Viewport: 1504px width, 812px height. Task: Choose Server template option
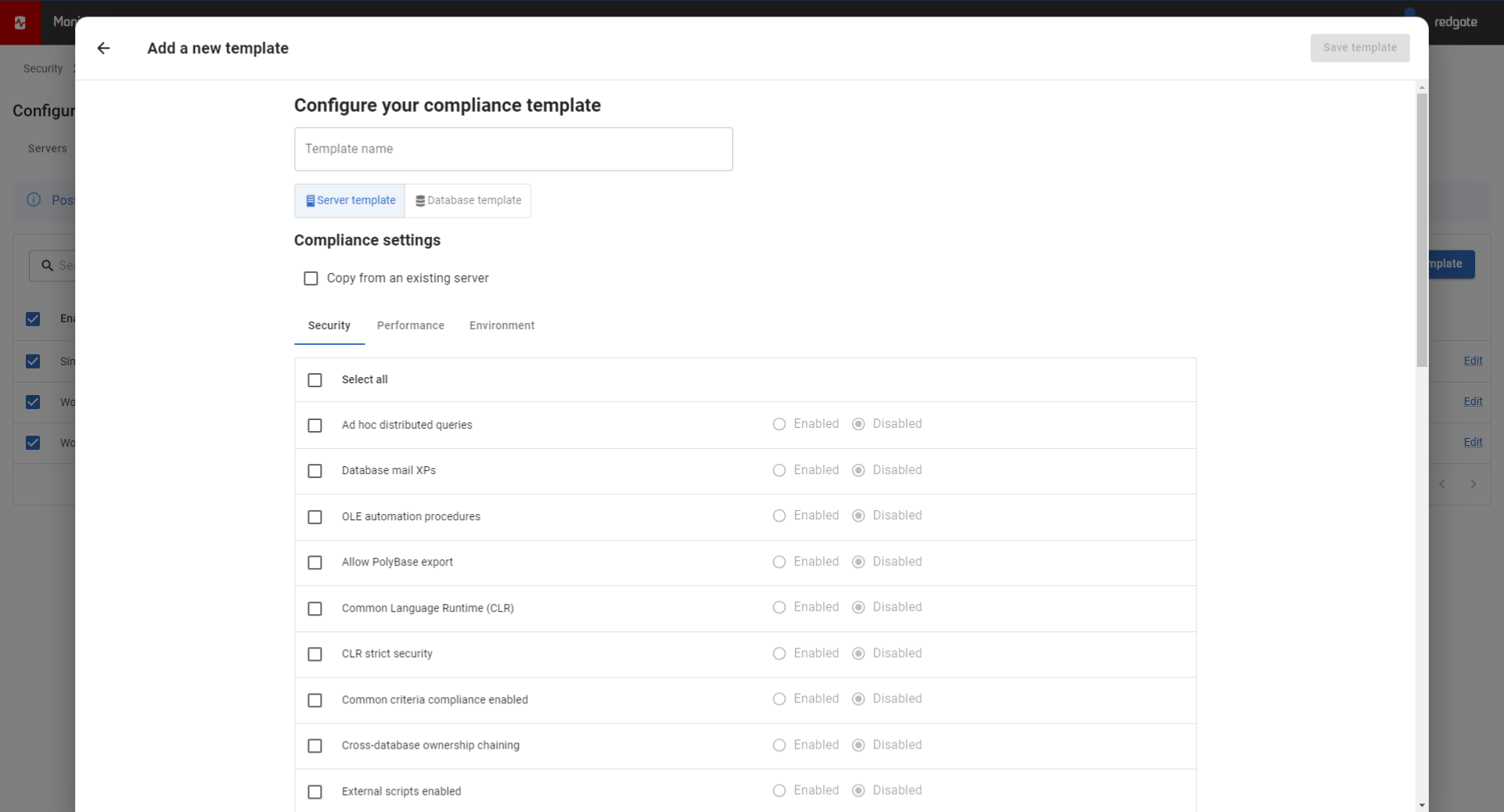(x=350, y=200)
